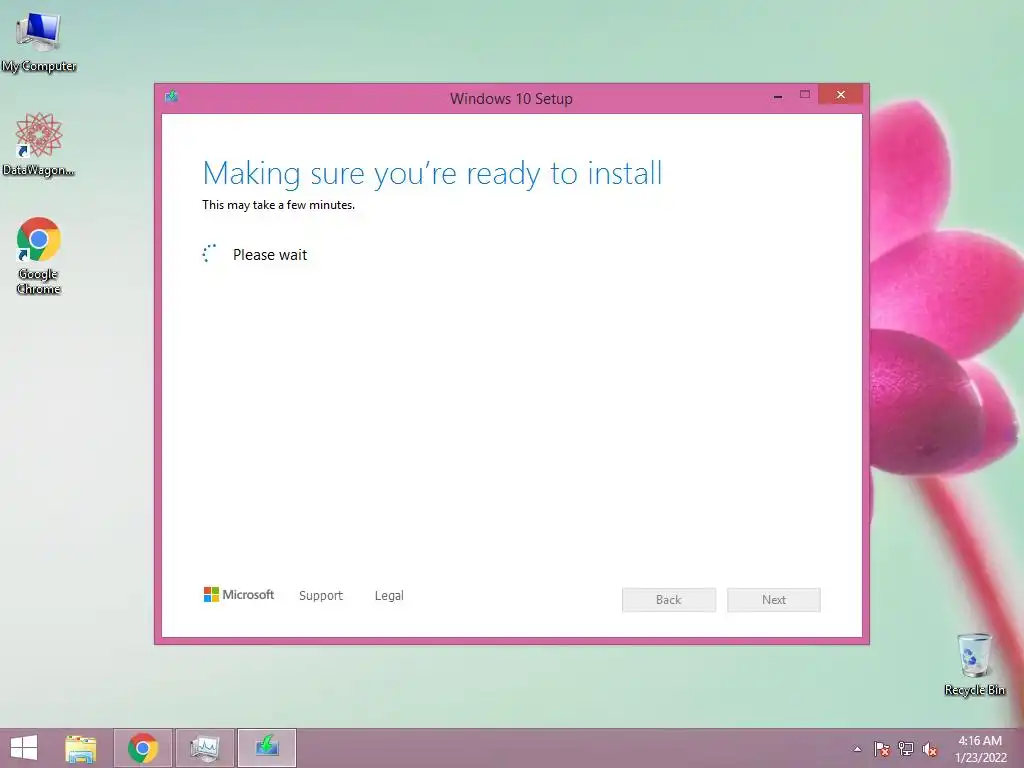
Task: Open the My Computer desktop icon
Action: pos(39,42)
